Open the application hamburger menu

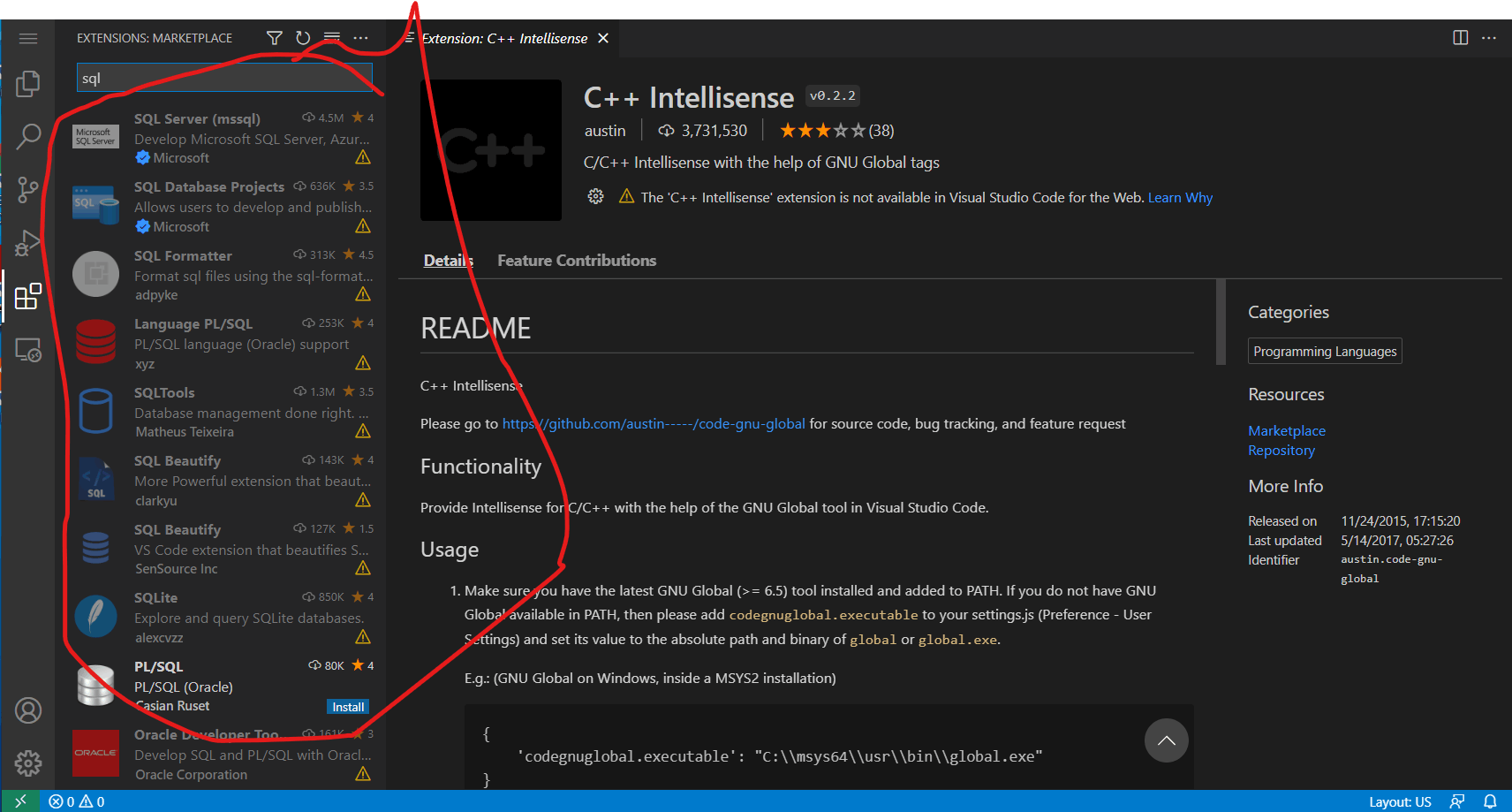[28, 38]
